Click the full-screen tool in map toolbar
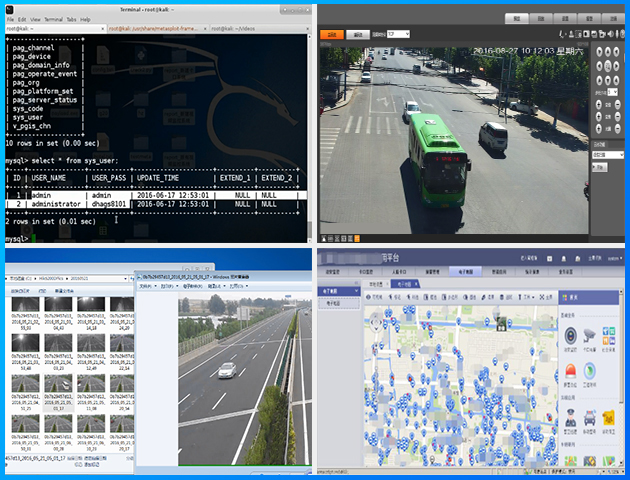The width and height of the screenshot is (630, 480). [546, 297]
